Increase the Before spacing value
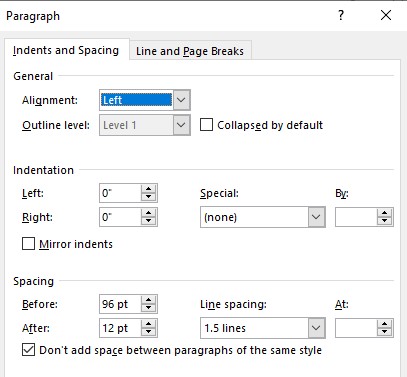This screenshot has width=407, height=377. (x=149, y=300)
